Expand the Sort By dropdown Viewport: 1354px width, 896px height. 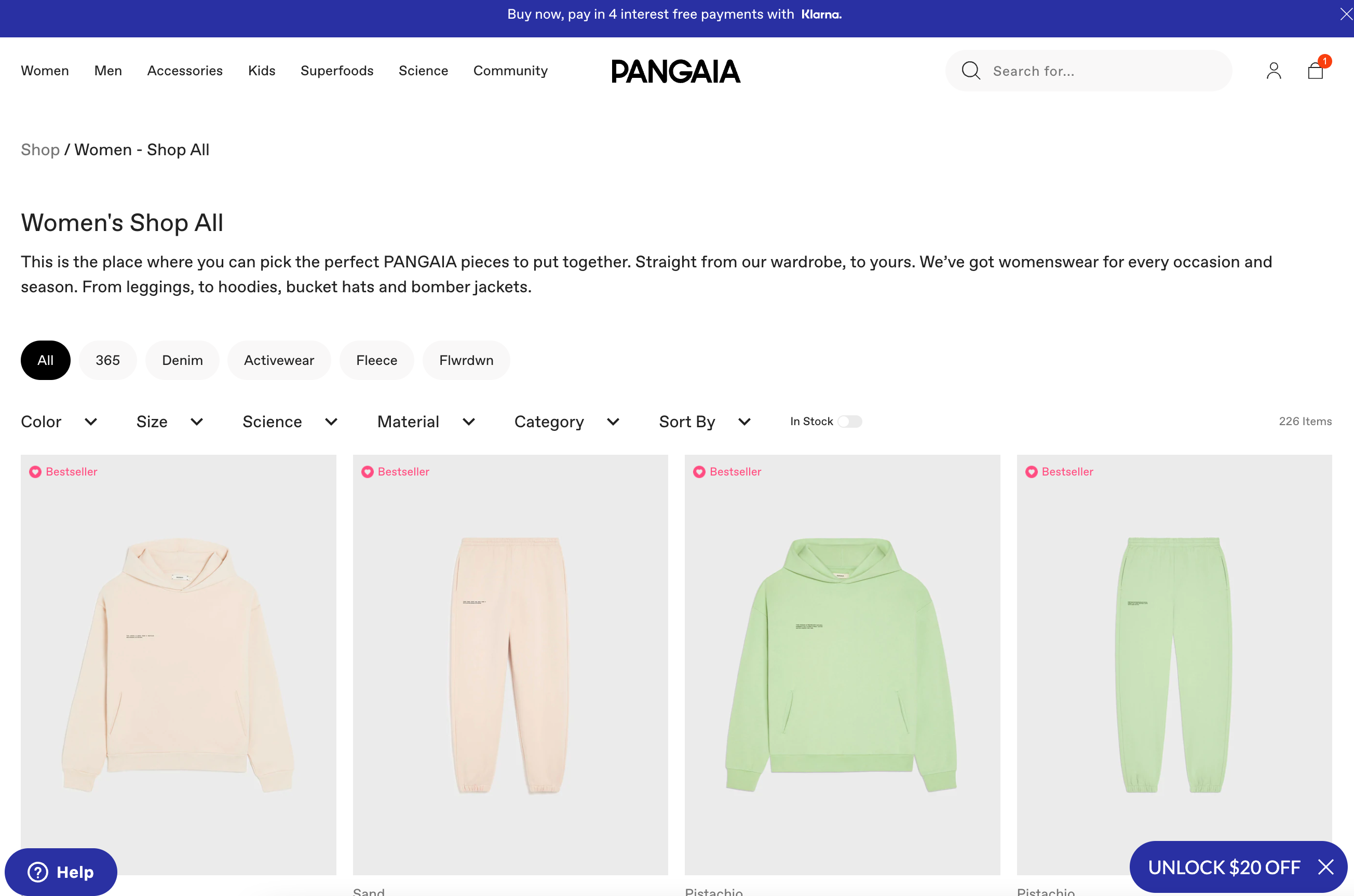click(705, 422)
